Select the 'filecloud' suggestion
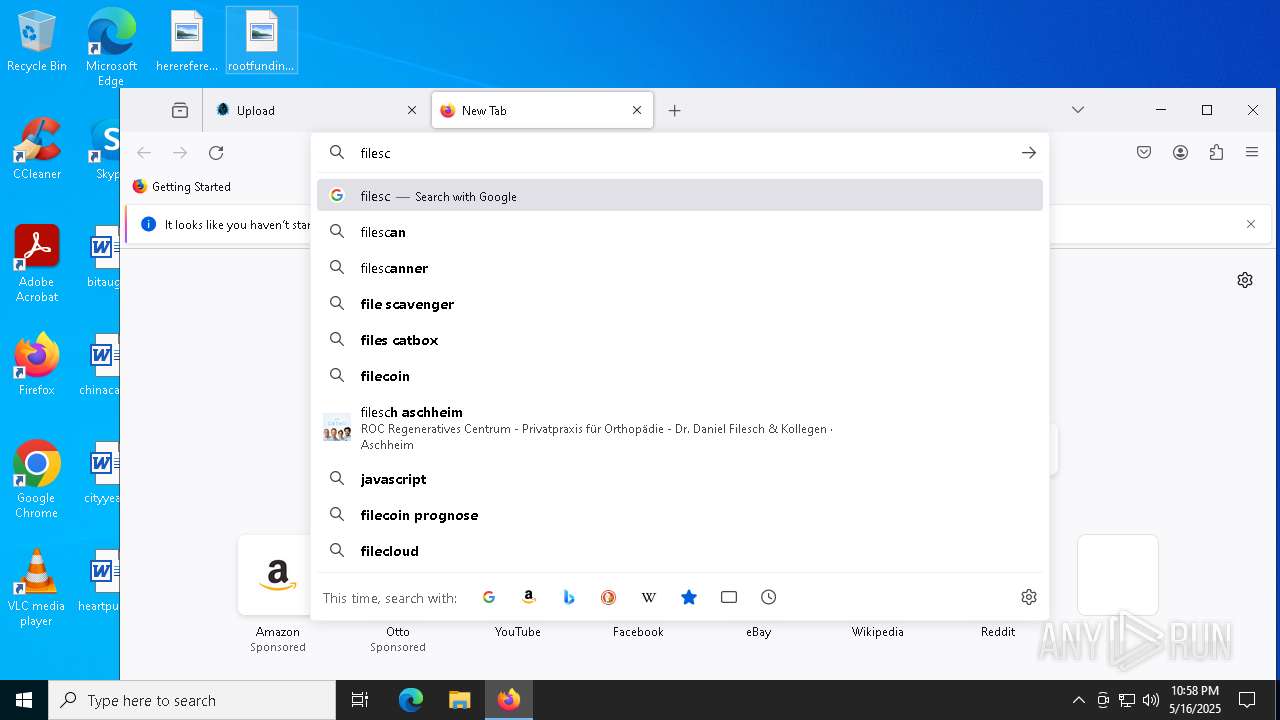Viewport: 1280px width, 720px height. [680, 551]
